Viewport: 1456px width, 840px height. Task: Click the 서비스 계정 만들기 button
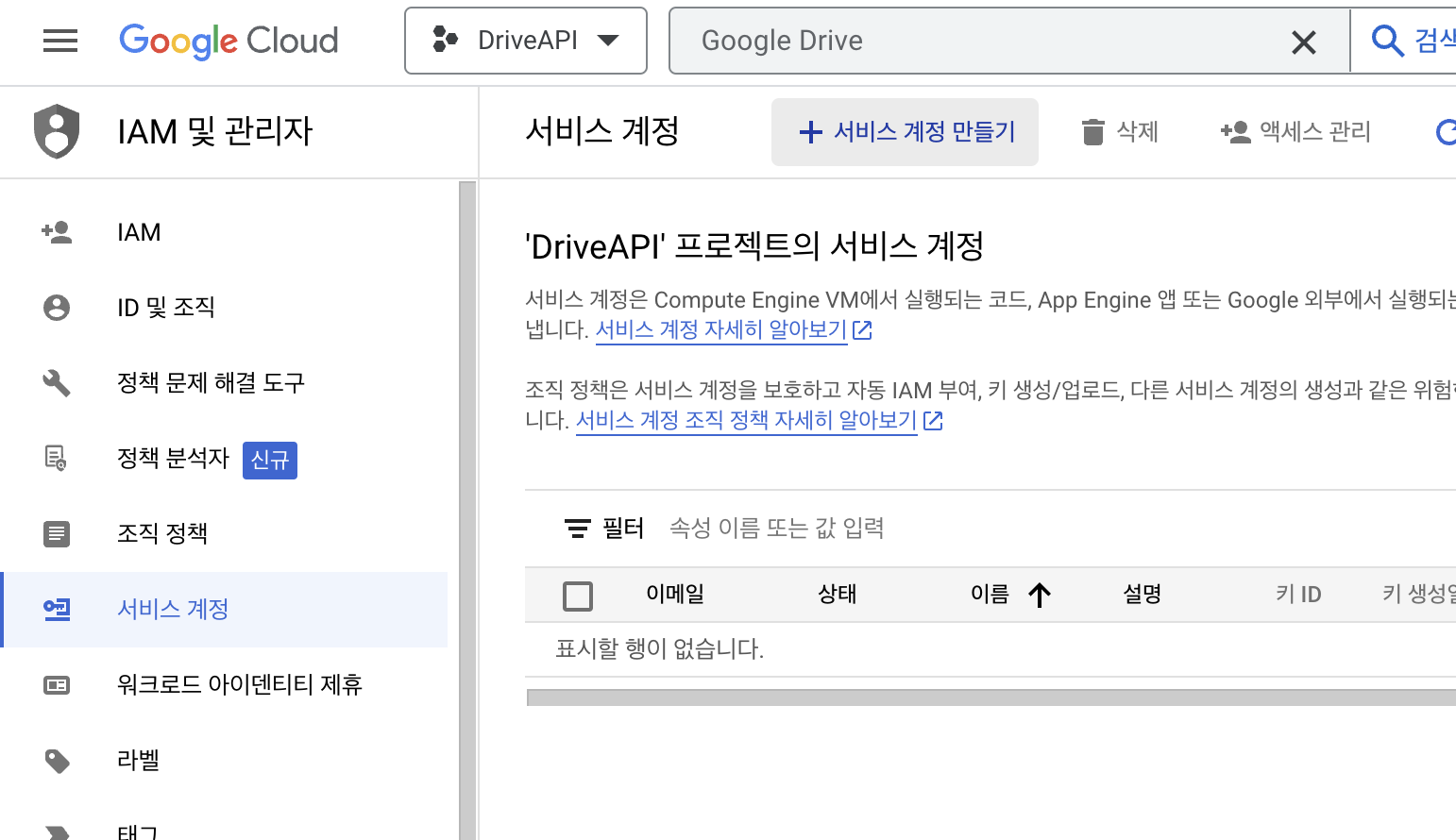coord(906,132)
